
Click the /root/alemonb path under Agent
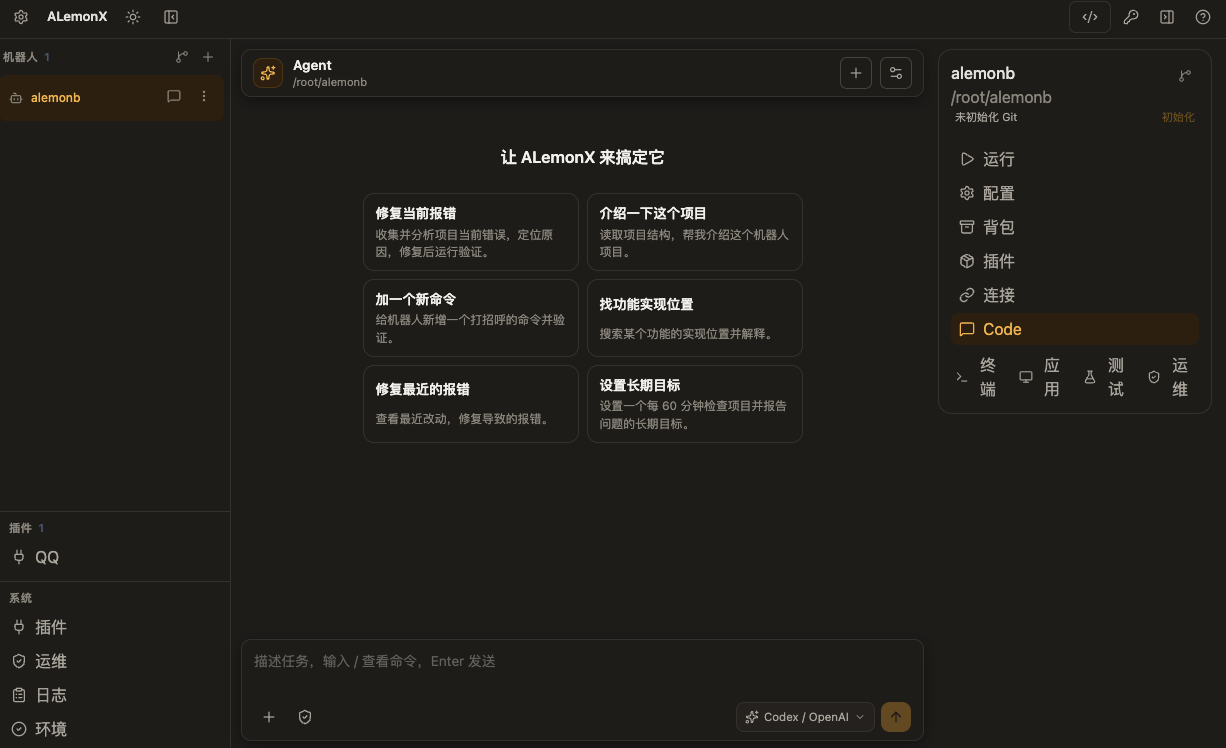pyautogui.click(x=330, y=82)
